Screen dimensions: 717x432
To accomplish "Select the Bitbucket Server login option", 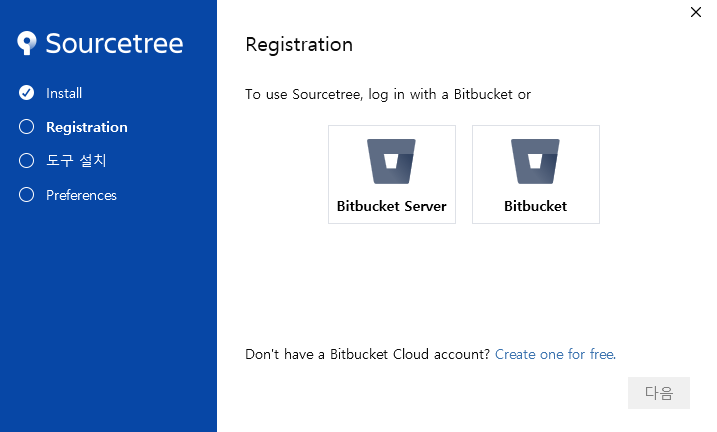I will pyautogui.click(x=392, y=174).
